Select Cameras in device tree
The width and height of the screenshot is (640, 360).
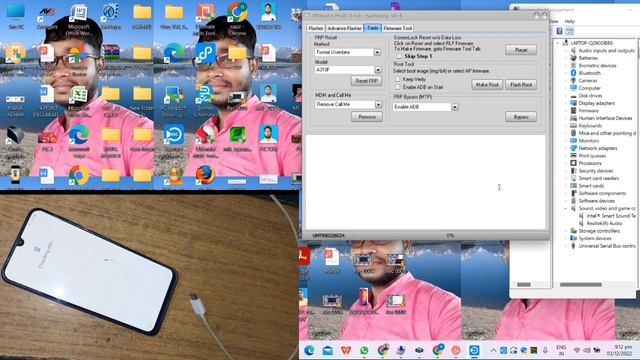(x=588, y=80)
